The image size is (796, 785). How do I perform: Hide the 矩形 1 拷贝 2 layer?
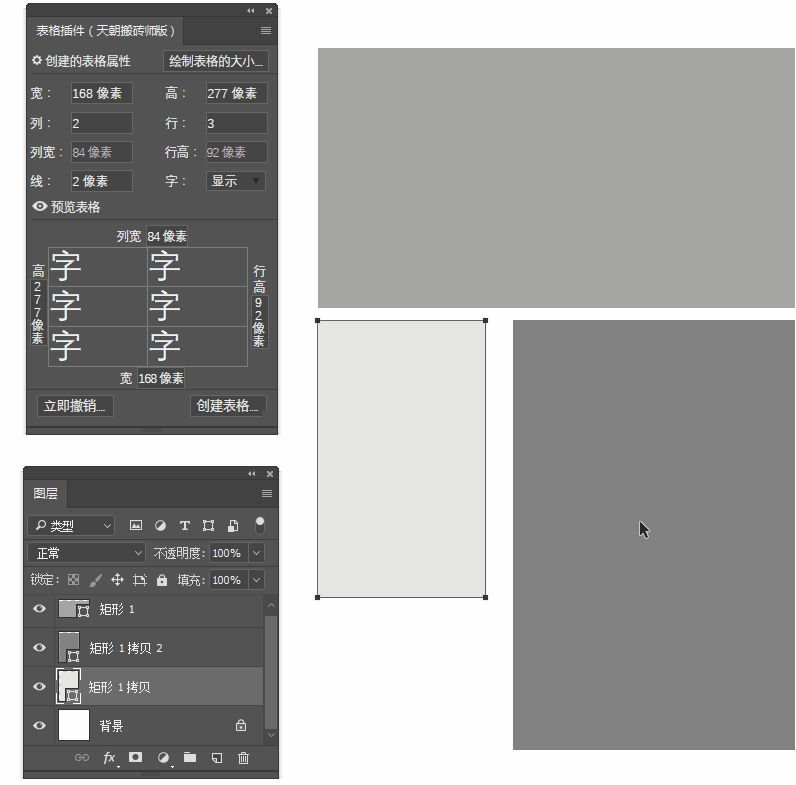click(39, 647)
